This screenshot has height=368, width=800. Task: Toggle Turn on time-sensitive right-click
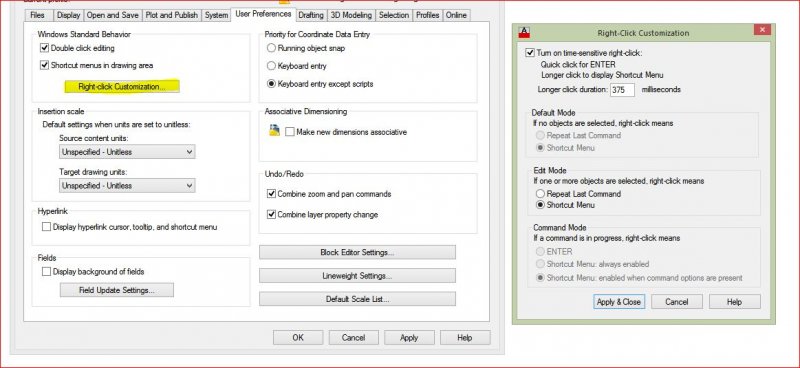[530, 53]
